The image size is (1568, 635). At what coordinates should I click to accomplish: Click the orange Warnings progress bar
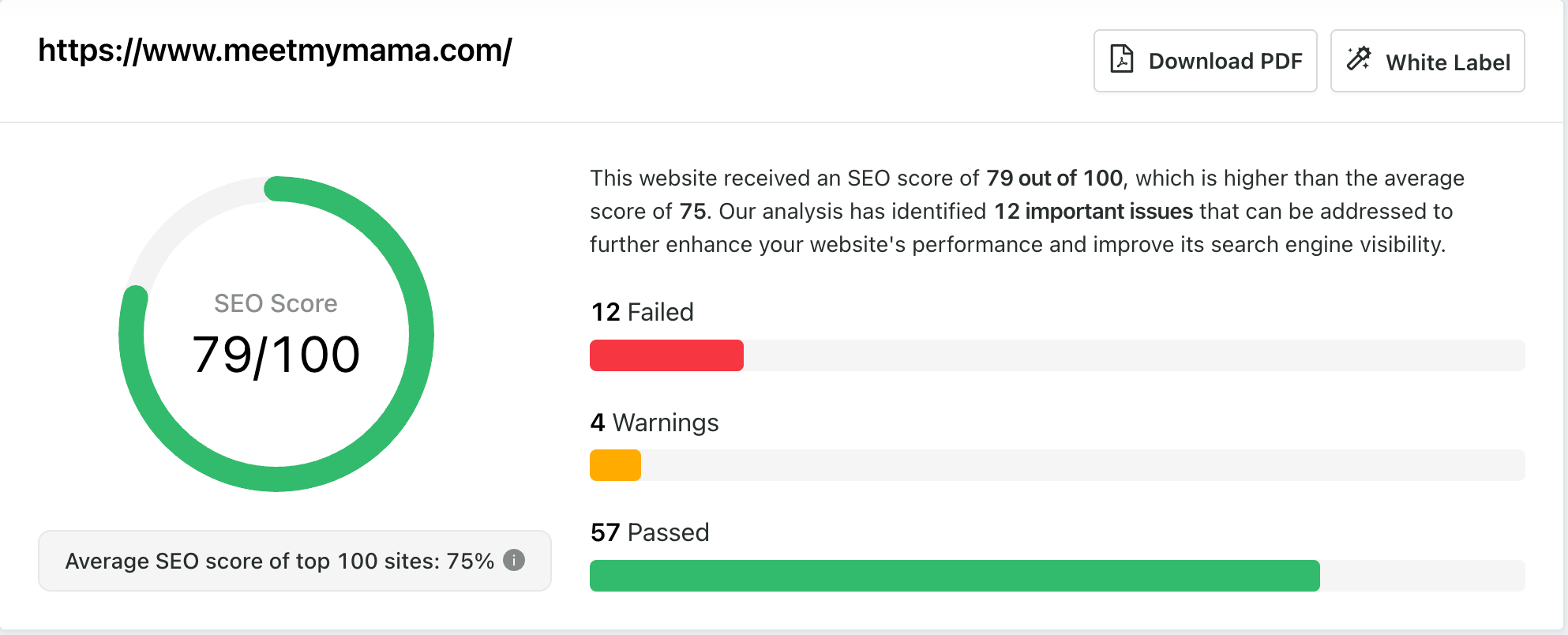[x=615, y=465]
